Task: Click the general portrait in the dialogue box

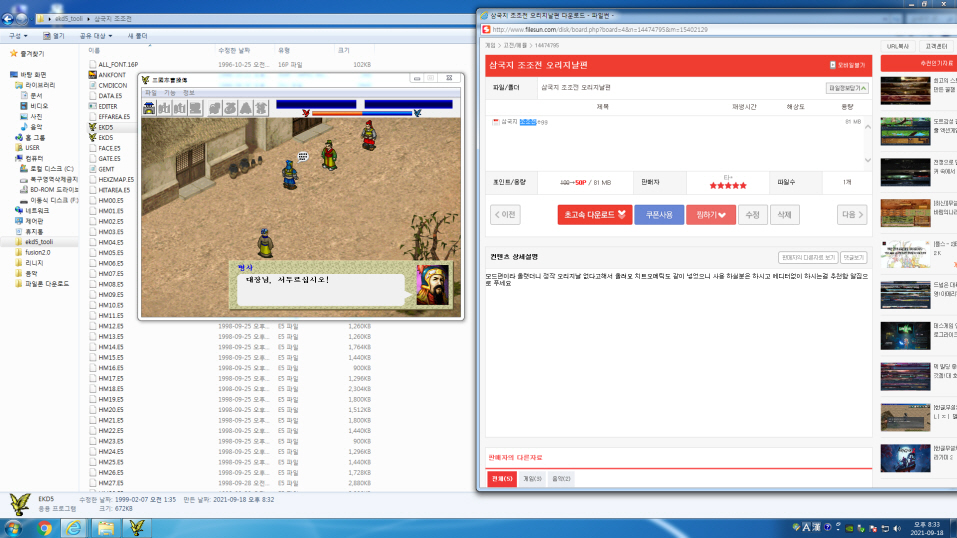Action: 433,285
